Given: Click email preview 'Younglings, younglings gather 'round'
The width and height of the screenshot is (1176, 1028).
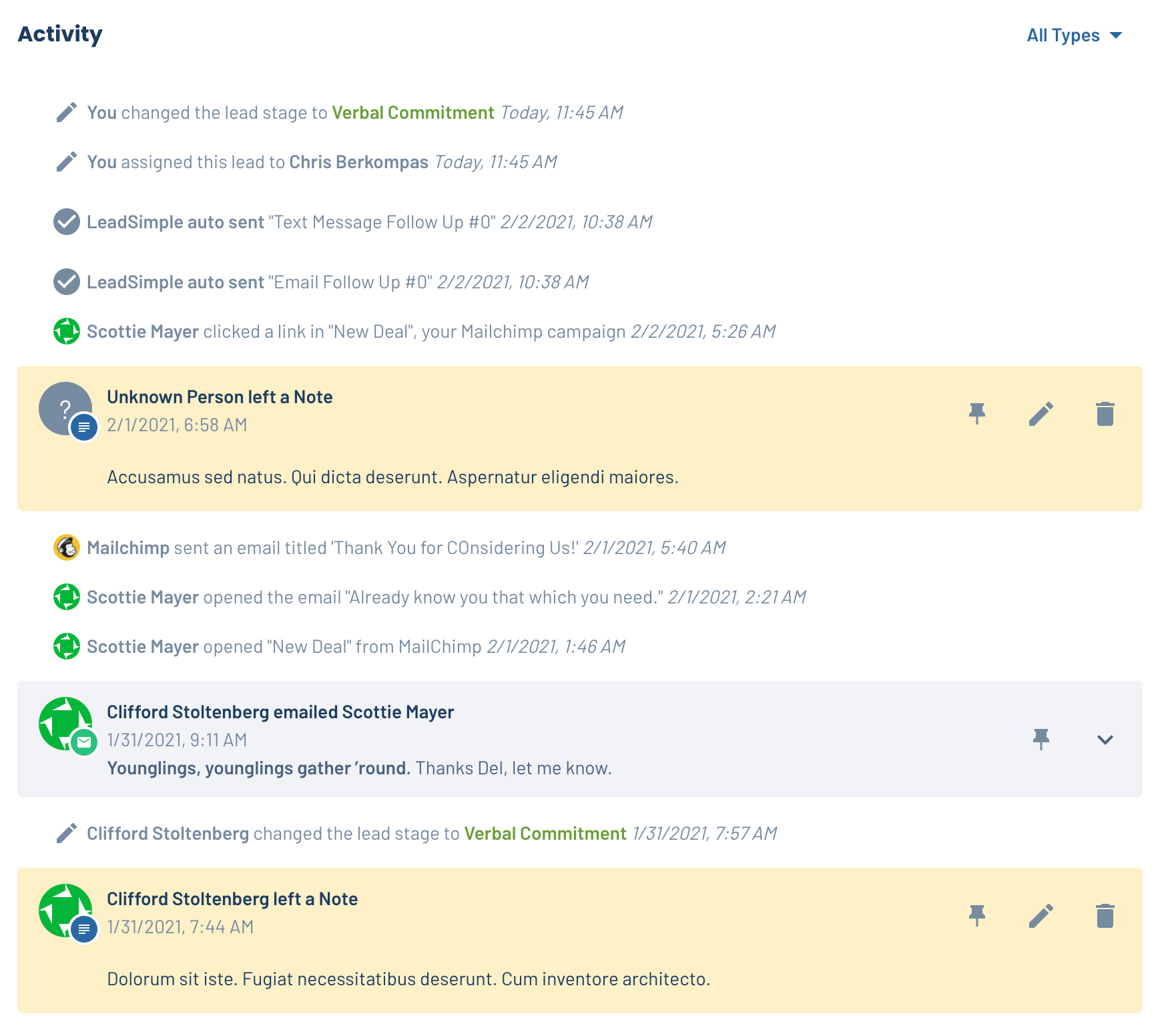Looking at the screenshot, I should point(259,768).
